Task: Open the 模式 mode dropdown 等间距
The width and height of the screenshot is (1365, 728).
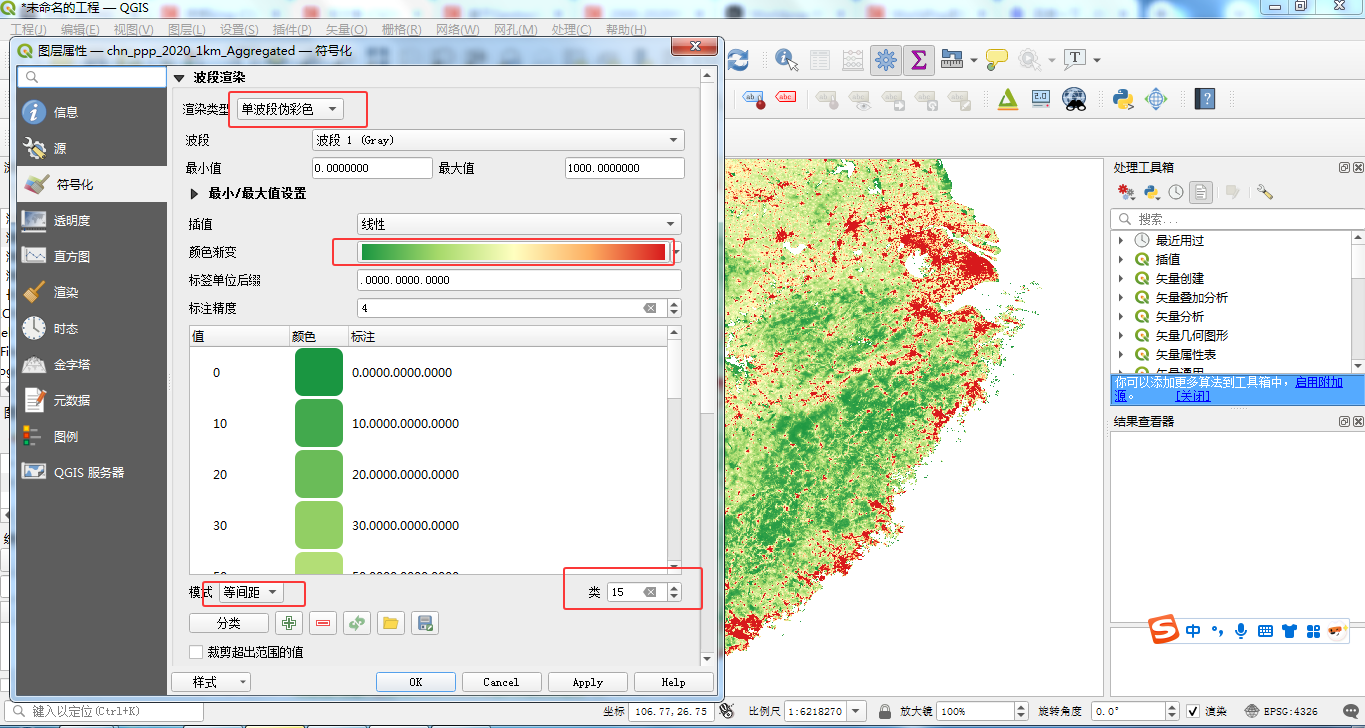Action: tap(251, 592)
